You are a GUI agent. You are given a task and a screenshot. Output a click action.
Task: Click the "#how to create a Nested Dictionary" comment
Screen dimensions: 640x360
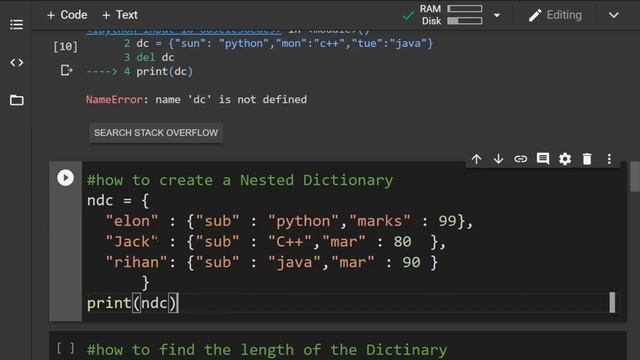240,180
